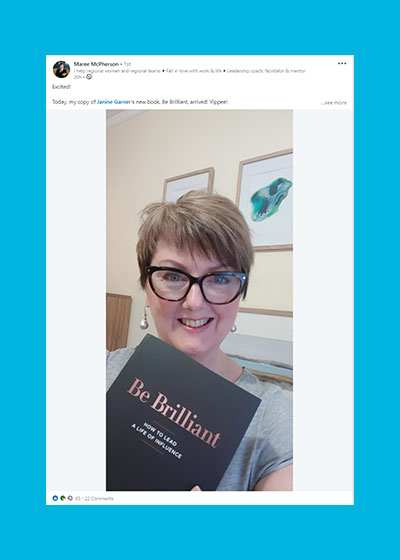The width and height of the screenshot is (400, 560).
Task: Click the profile headline about regional women
Action: coord(190,71)
